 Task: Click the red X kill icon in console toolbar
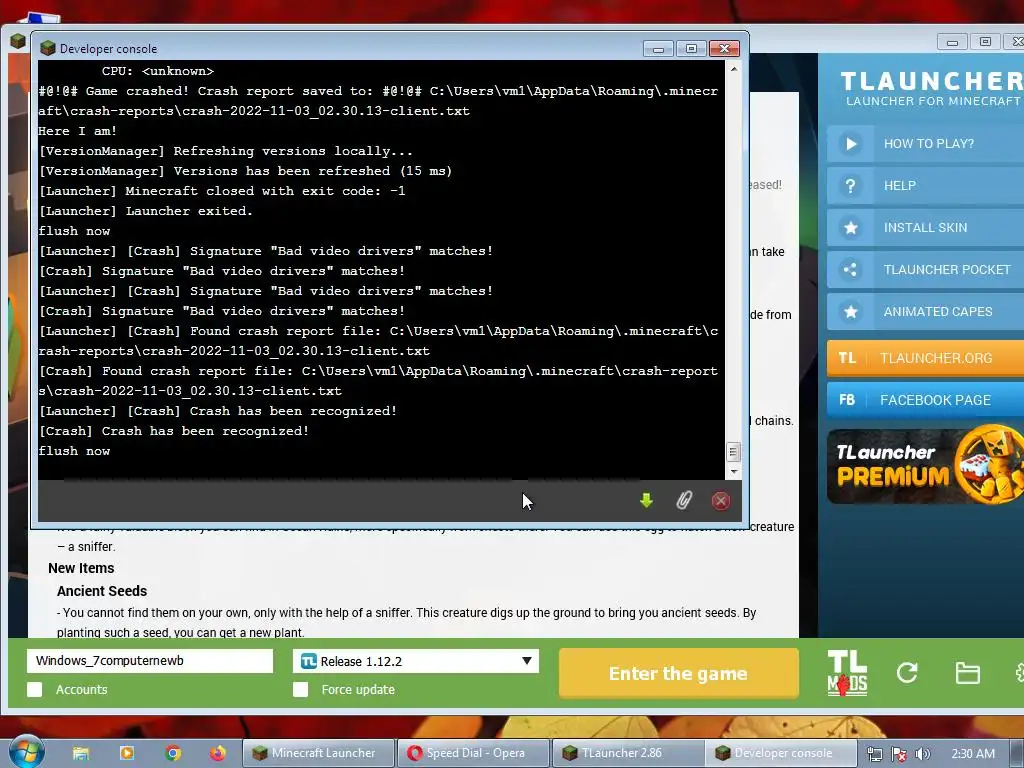point(721,501)
